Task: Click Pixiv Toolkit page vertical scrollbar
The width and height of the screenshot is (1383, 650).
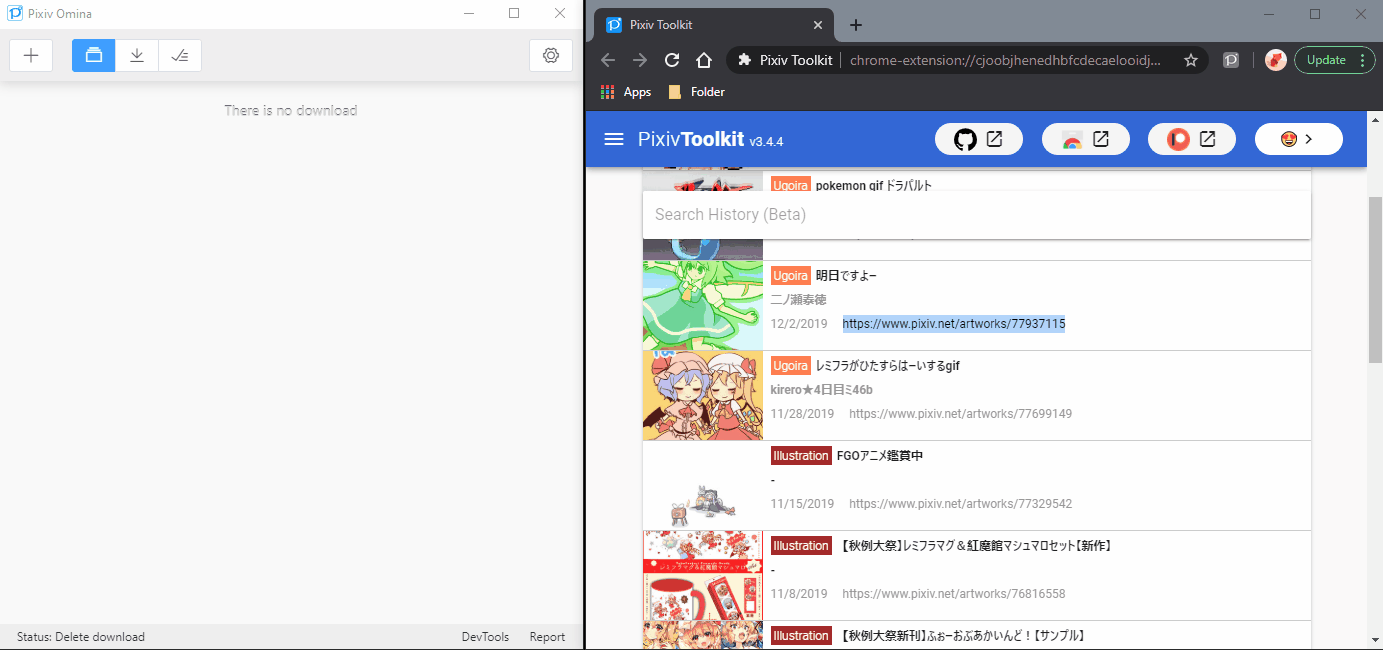Action: [x=1375, y=280]
